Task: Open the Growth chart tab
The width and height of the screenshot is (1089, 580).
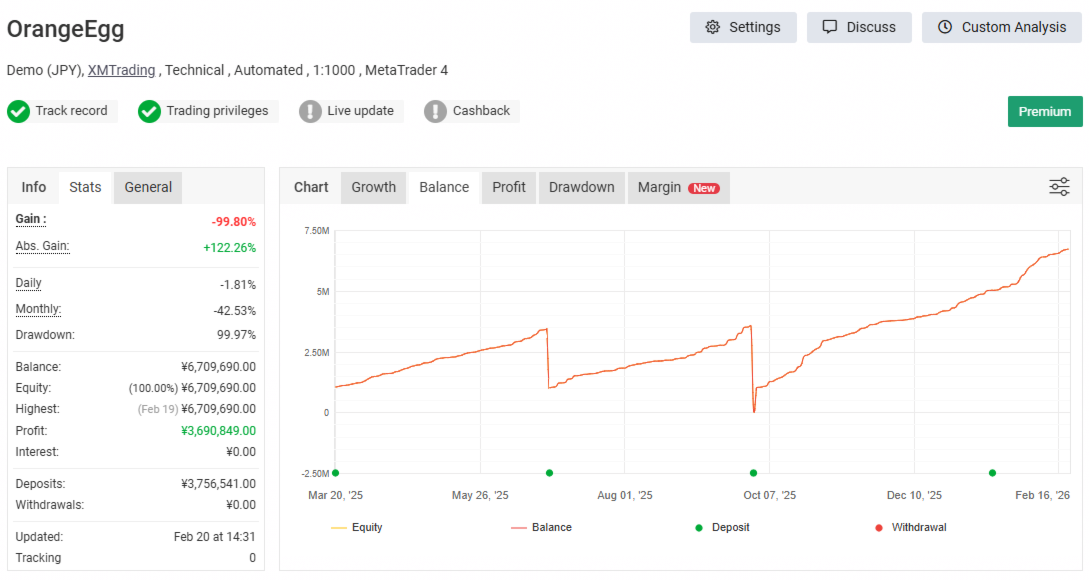Action: pos(374,188)
